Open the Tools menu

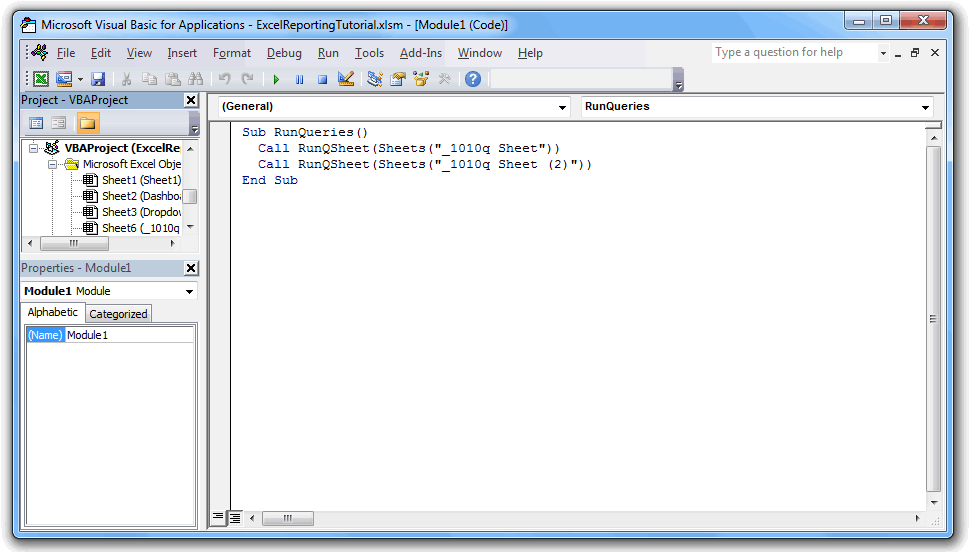[369, 53]
